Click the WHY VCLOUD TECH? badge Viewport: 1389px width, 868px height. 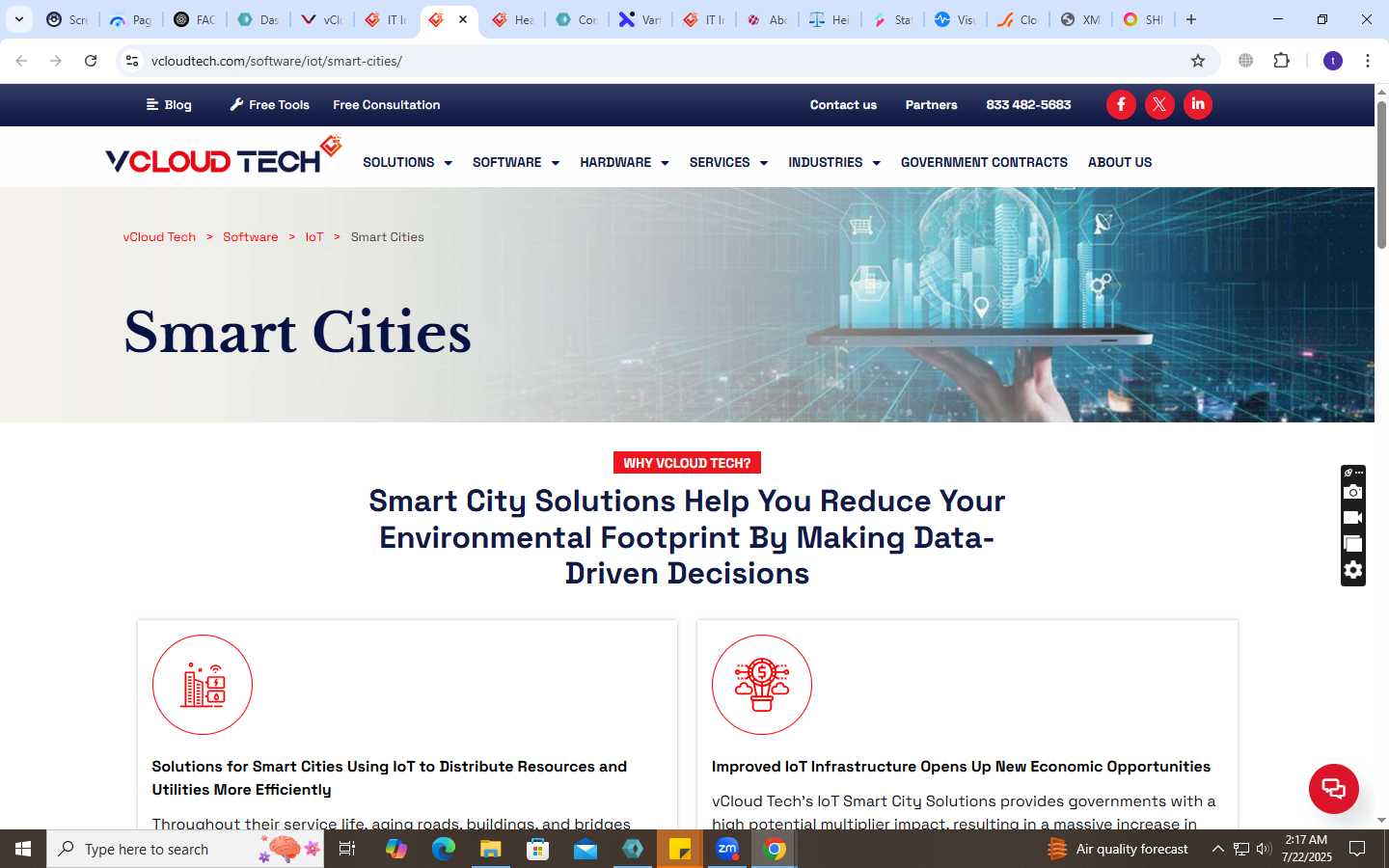687,463
